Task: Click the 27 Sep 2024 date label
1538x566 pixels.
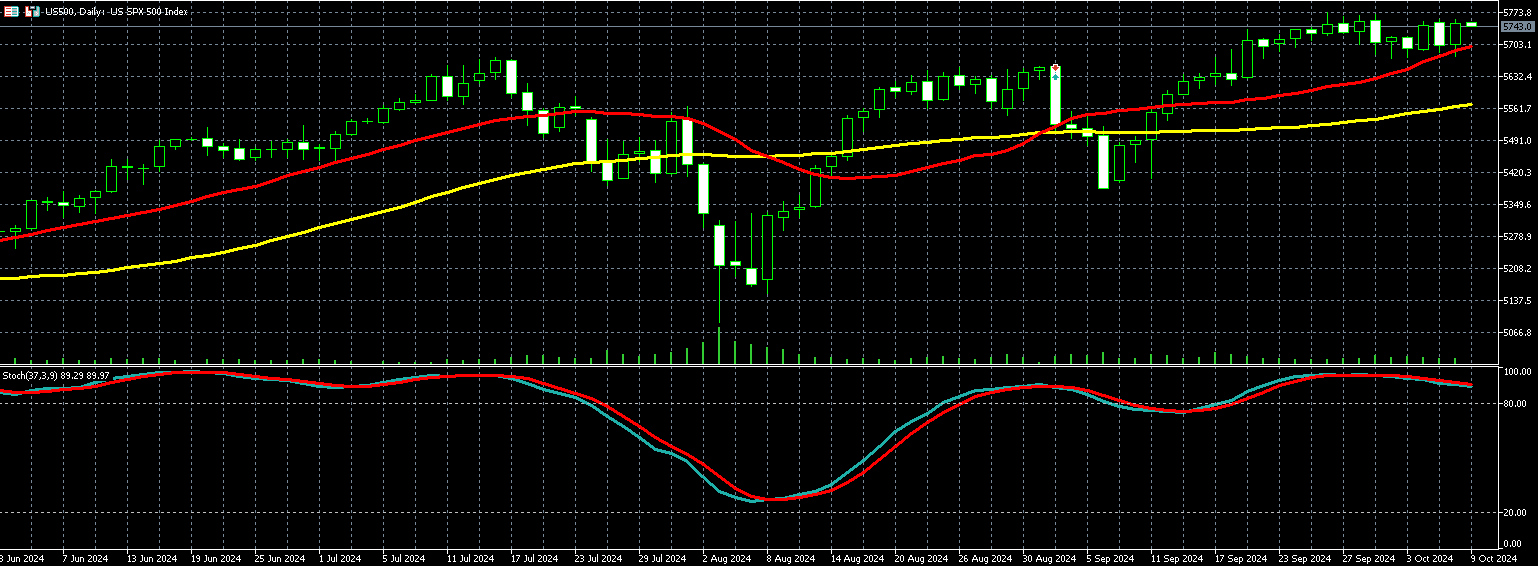Action: [x=1368, y=558]
